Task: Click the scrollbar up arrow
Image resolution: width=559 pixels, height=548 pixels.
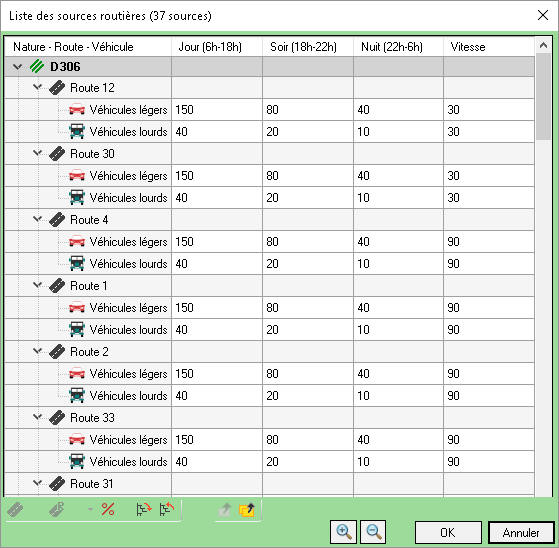Action: tap(543, 46)
